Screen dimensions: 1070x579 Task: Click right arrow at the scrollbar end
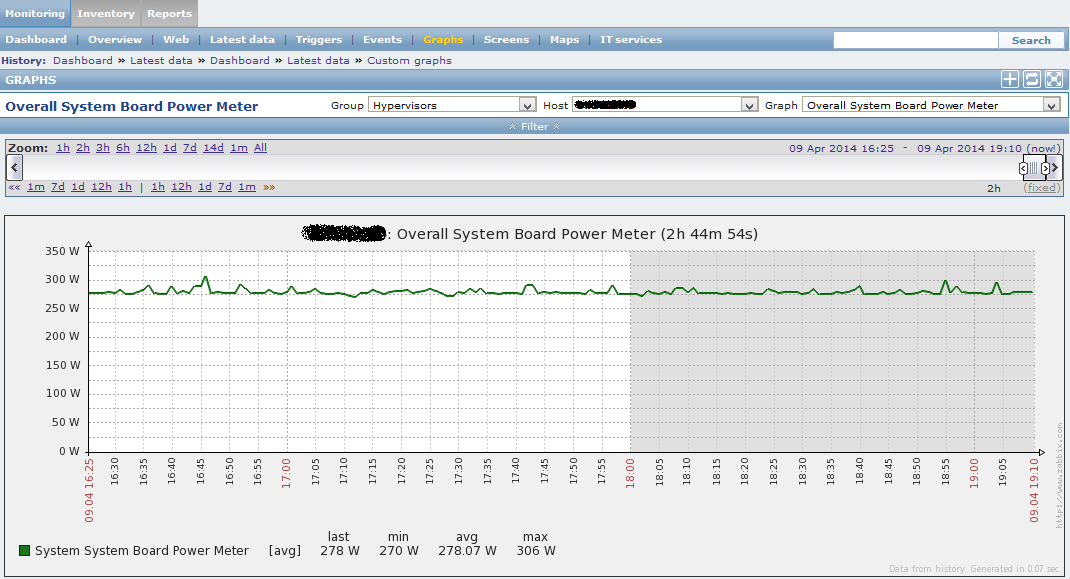pyautogui.click(x=1055, y=167)
